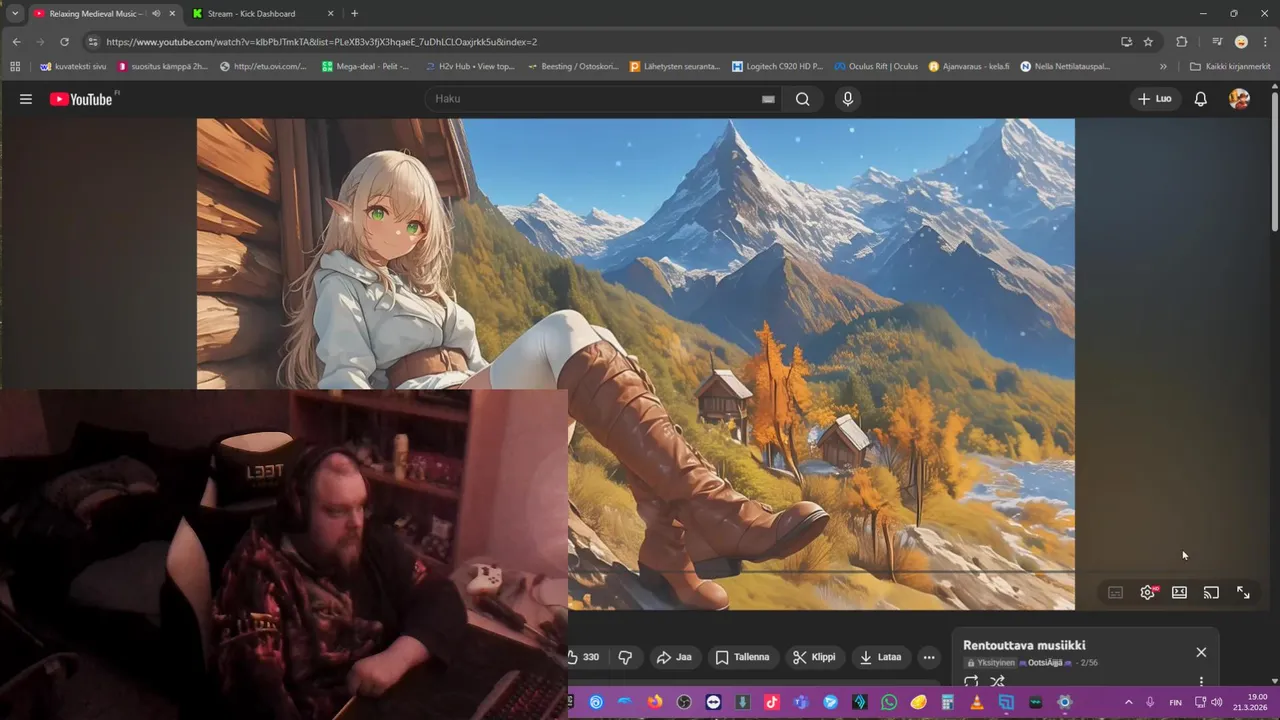The image size is (1280, 720).
Task: Toggle playlist loop in Rentouttava musiikki
Action: [971, 682]
